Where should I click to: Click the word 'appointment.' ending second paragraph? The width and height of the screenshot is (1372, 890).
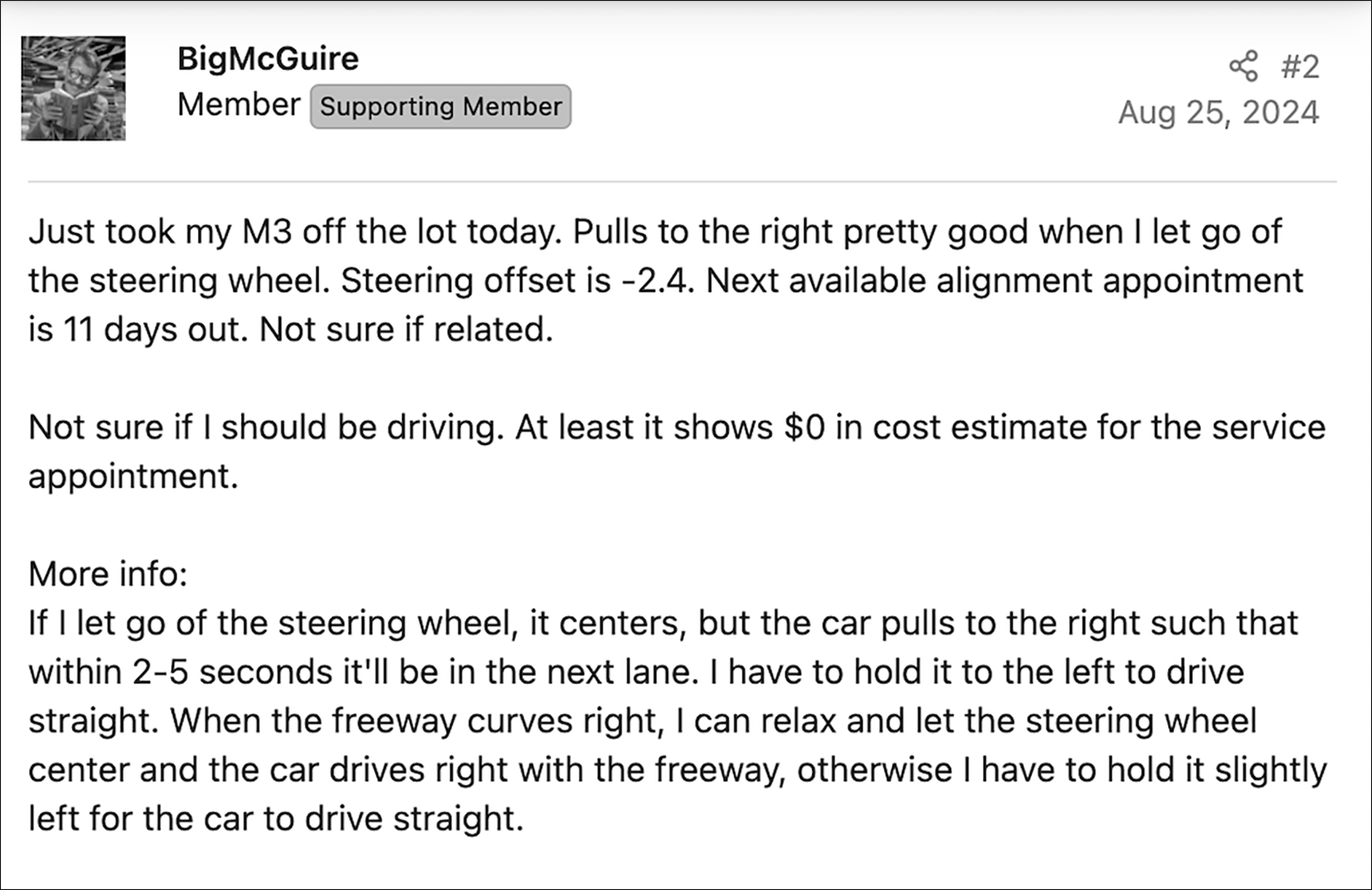133,478
